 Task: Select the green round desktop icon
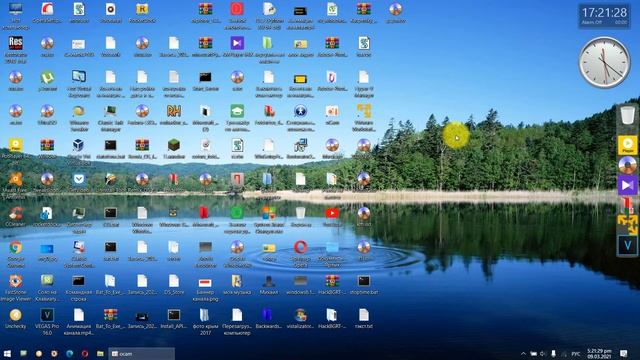(237, 213)
